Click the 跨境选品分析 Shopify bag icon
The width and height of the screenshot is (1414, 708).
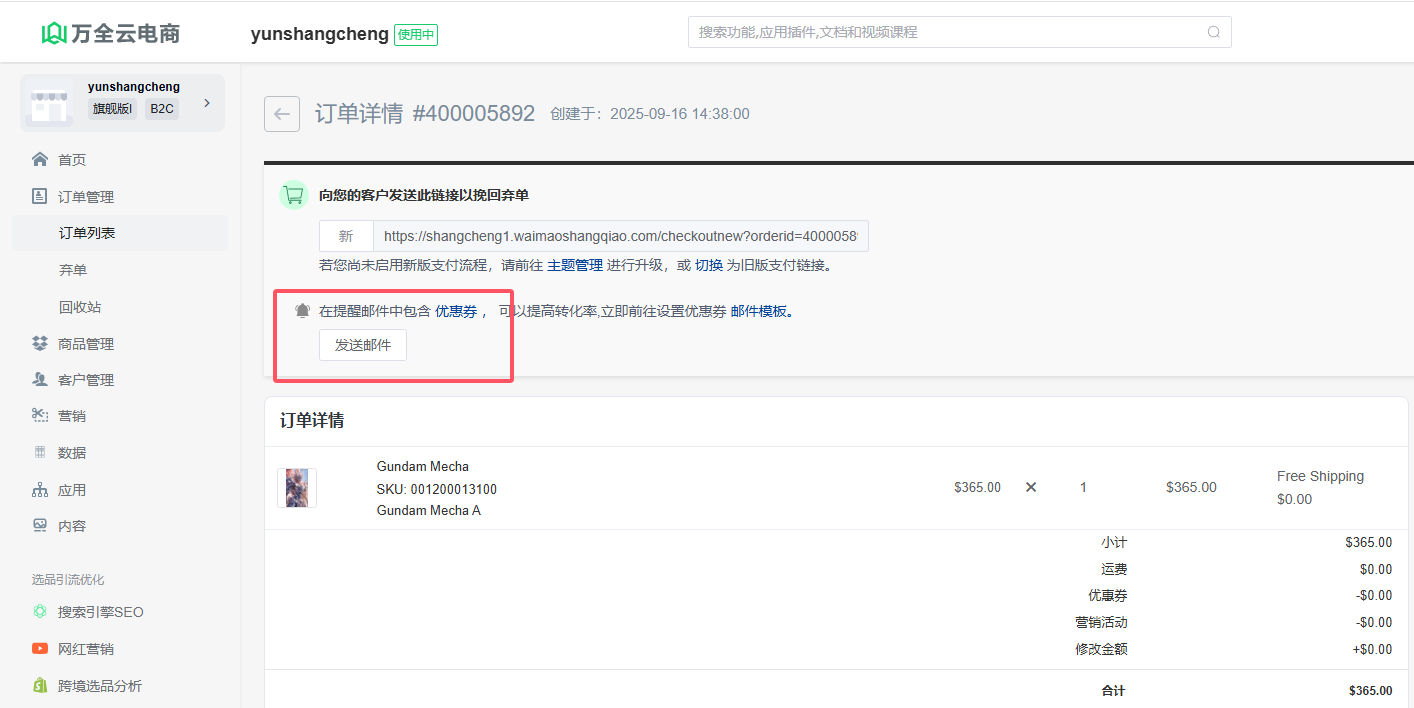pyautogui.click(x=40, y=686)
